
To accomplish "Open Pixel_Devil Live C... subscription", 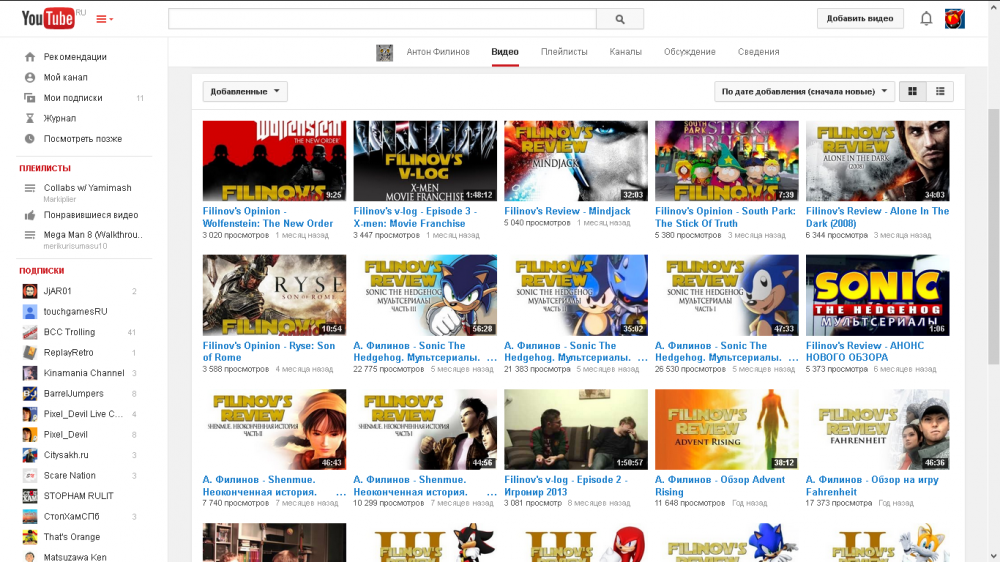I will coord(84,414).
